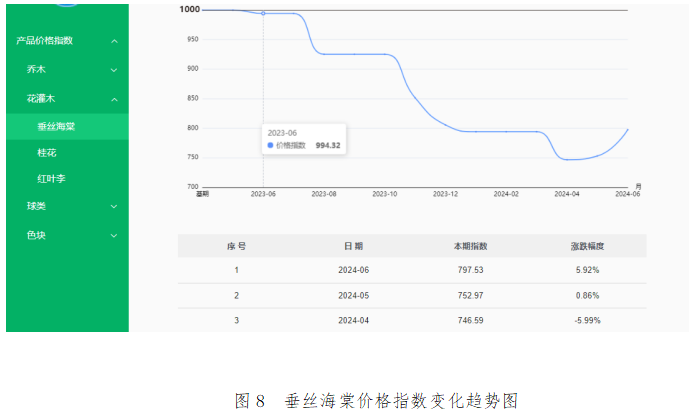Click the blue 价格指数 legend dot in tooltip

point(270,145)
